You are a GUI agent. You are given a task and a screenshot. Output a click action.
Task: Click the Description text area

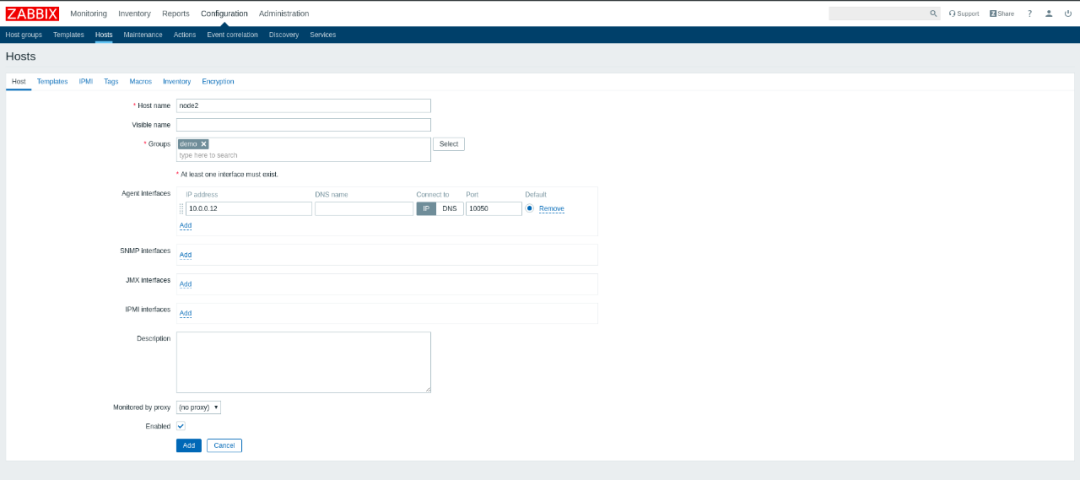tap(304, 362)
